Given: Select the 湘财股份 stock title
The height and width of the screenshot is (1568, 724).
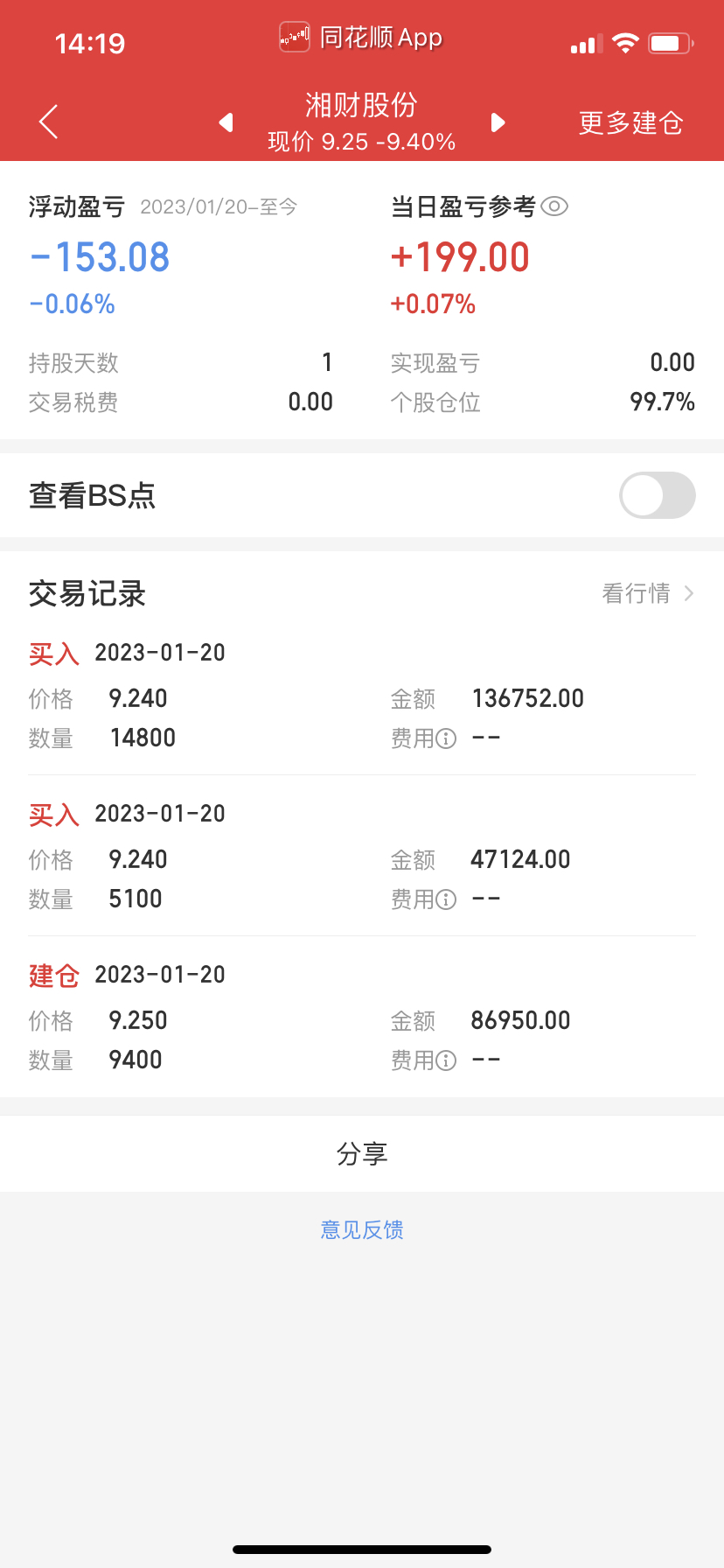Looking at the screenshot, I should point(361,105).
